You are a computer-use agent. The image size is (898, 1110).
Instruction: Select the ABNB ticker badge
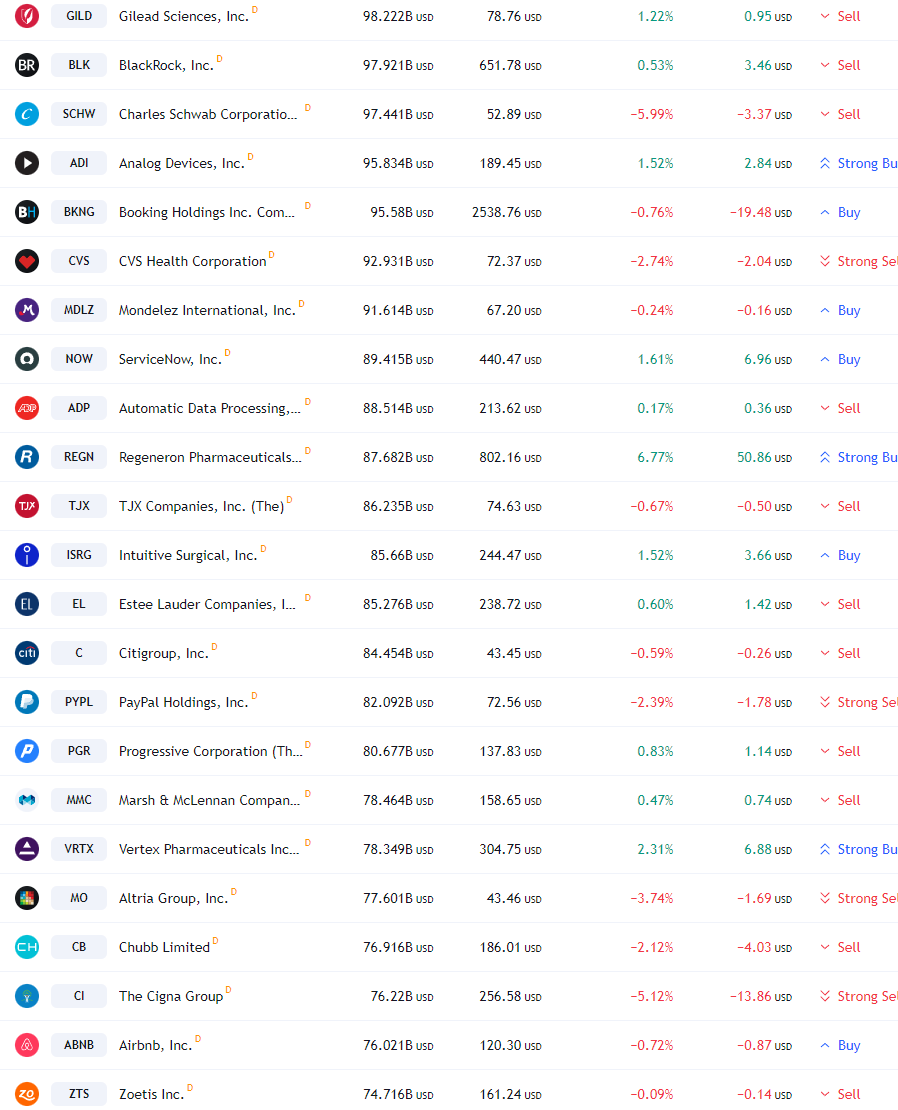pos(79,1044)
